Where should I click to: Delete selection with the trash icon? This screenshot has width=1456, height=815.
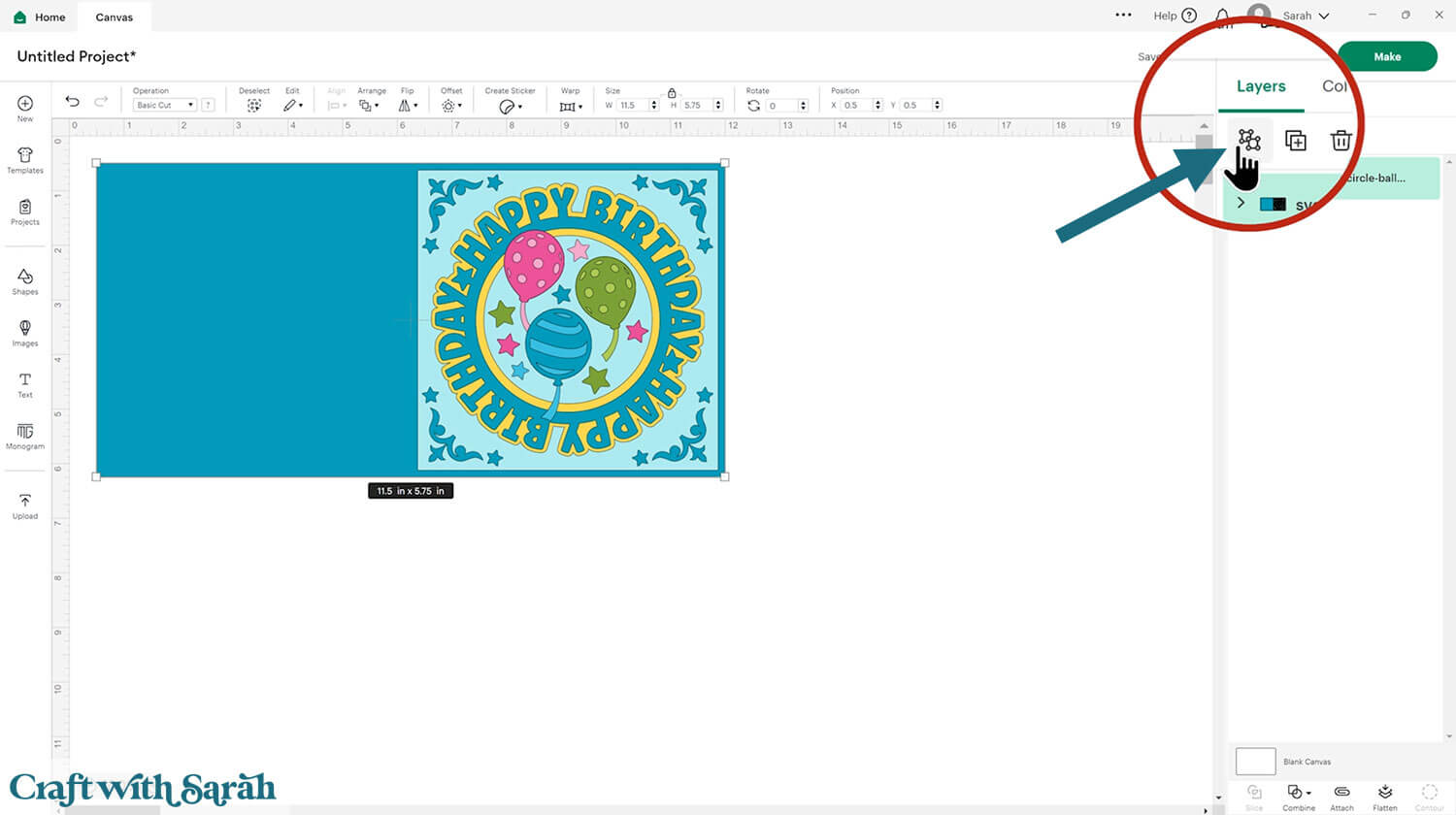(1340, 141)
